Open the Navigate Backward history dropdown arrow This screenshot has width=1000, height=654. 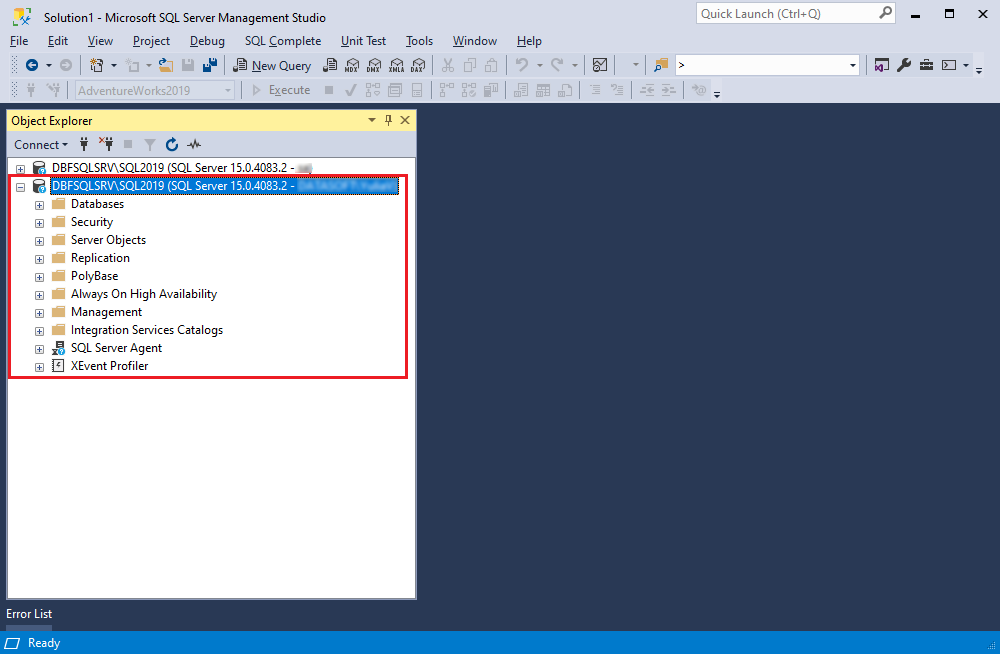48,65
